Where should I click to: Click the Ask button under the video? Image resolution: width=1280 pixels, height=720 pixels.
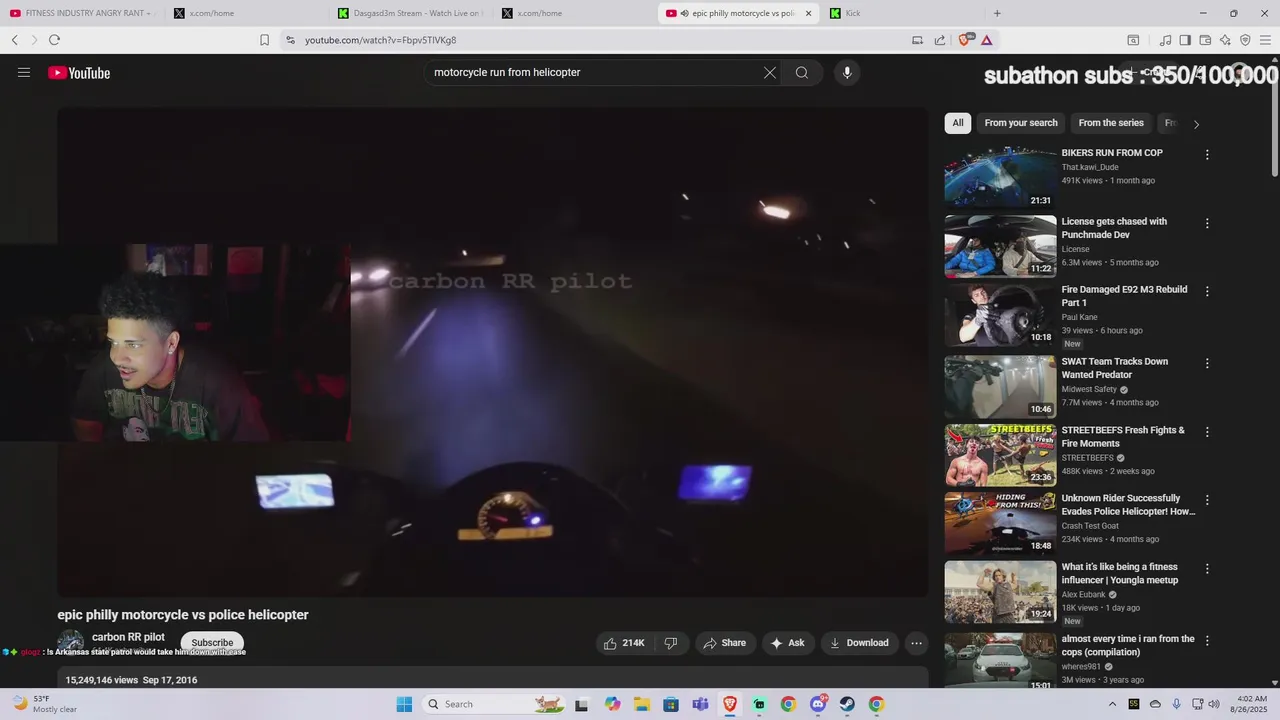click(x=787, y=643)
